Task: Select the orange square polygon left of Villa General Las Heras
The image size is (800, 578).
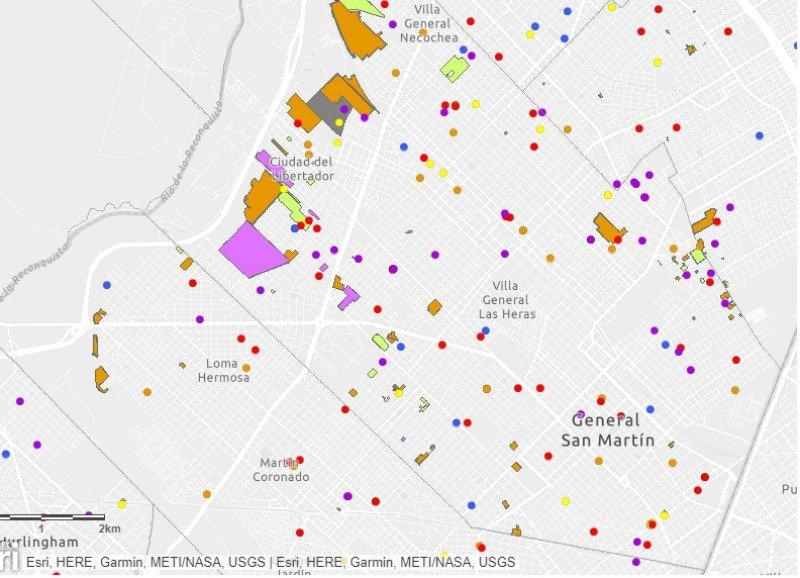Action: (435, 308)
